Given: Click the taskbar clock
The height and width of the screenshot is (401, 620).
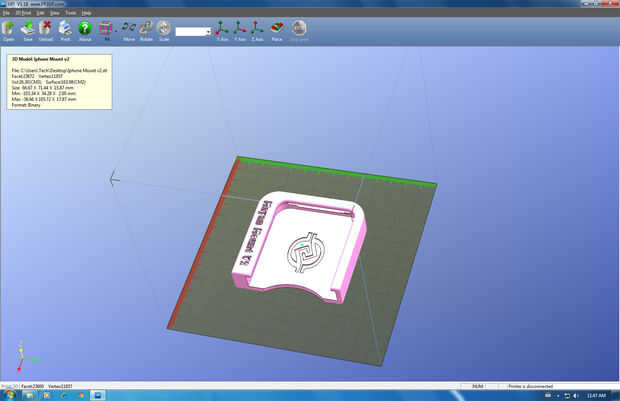Looking at the screenshot, I should (x=596, y=395).
